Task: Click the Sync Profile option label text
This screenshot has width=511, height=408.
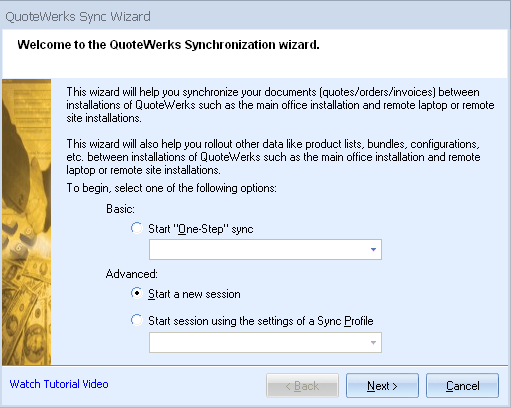Action: (261, 321)
